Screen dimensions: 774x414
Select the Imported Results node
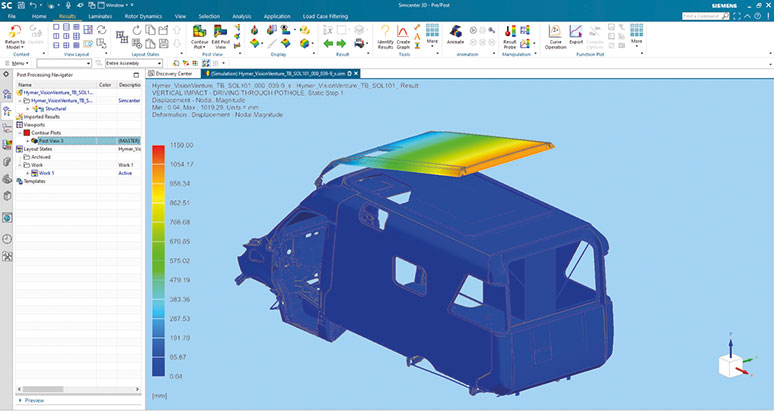pos(41,117)
